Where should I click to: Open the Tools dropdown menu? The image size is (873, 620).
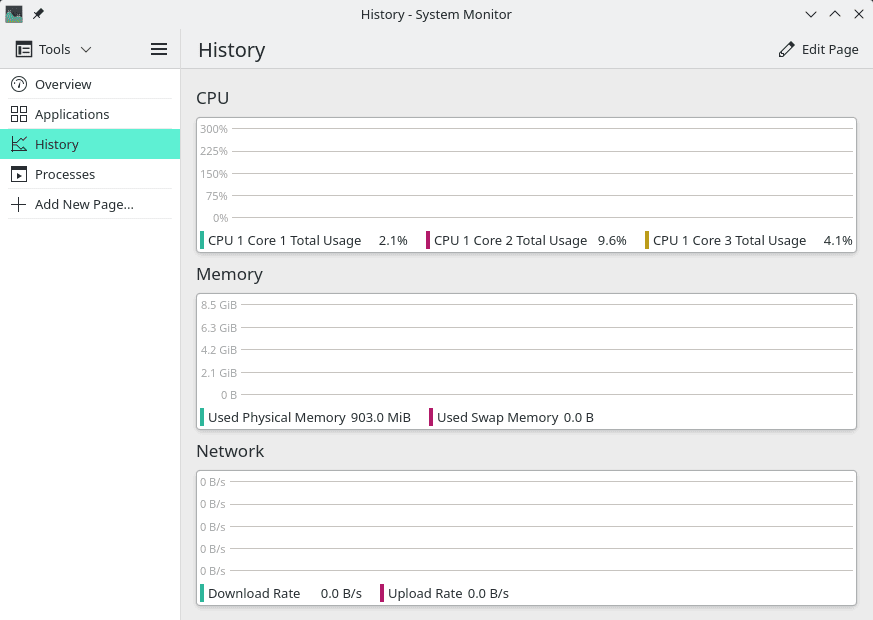60,48
